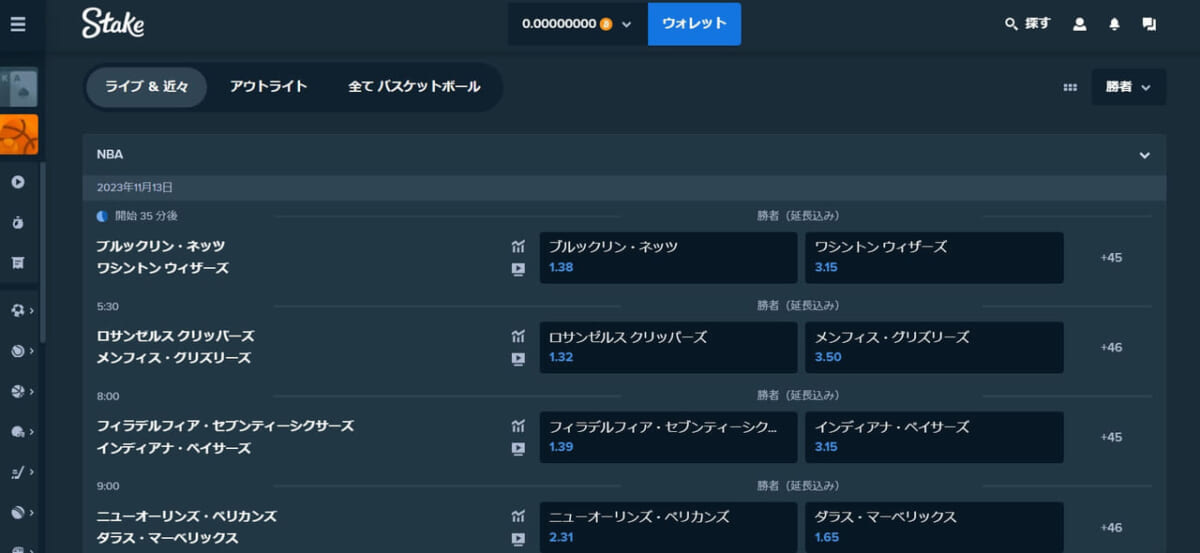
Task: Click the 開始 35 分後 start time label
Action: (x=146, y=215)
